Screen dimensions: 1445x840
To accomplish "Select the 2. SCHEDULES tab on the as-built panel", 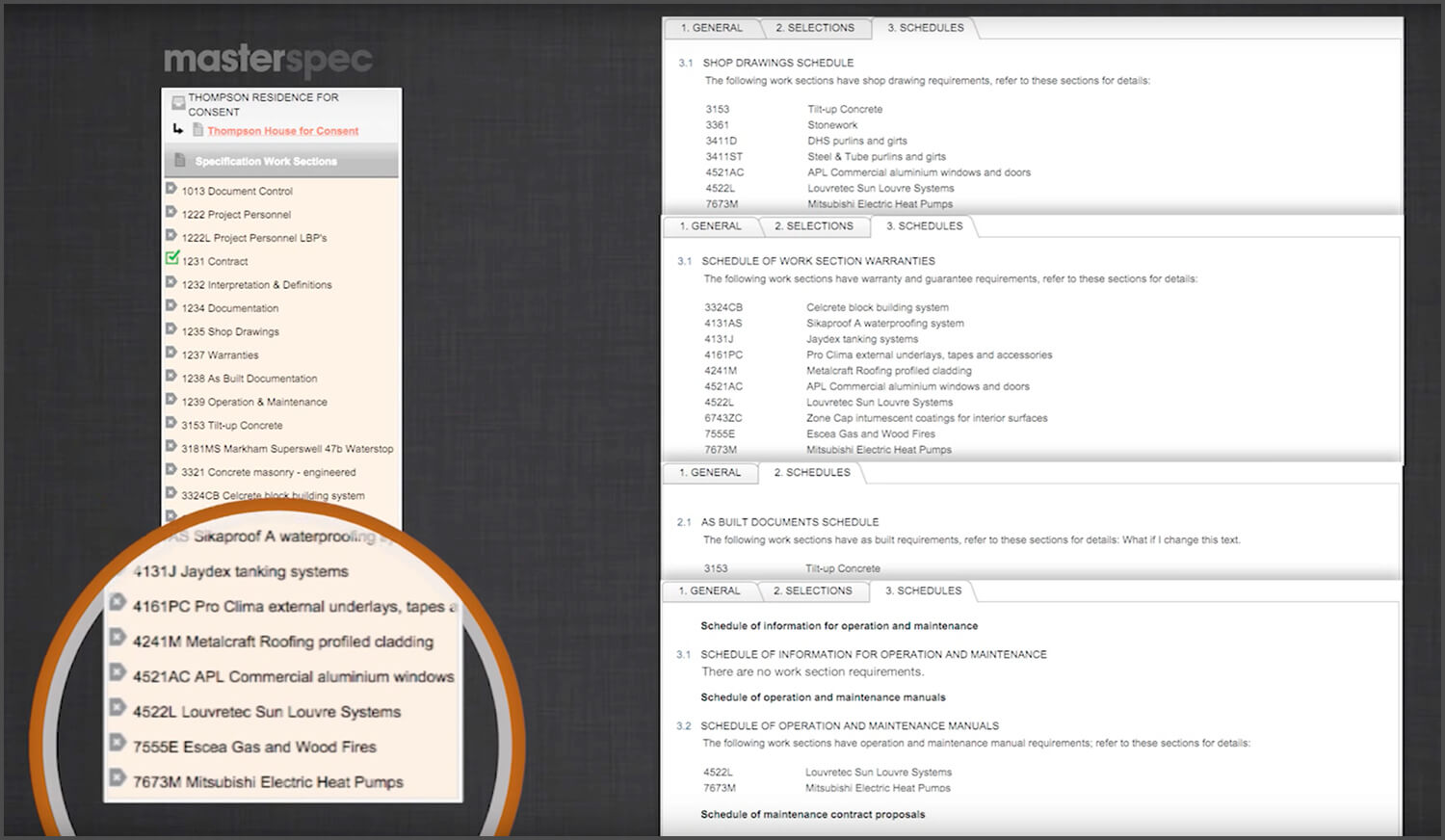I will 812,473.
